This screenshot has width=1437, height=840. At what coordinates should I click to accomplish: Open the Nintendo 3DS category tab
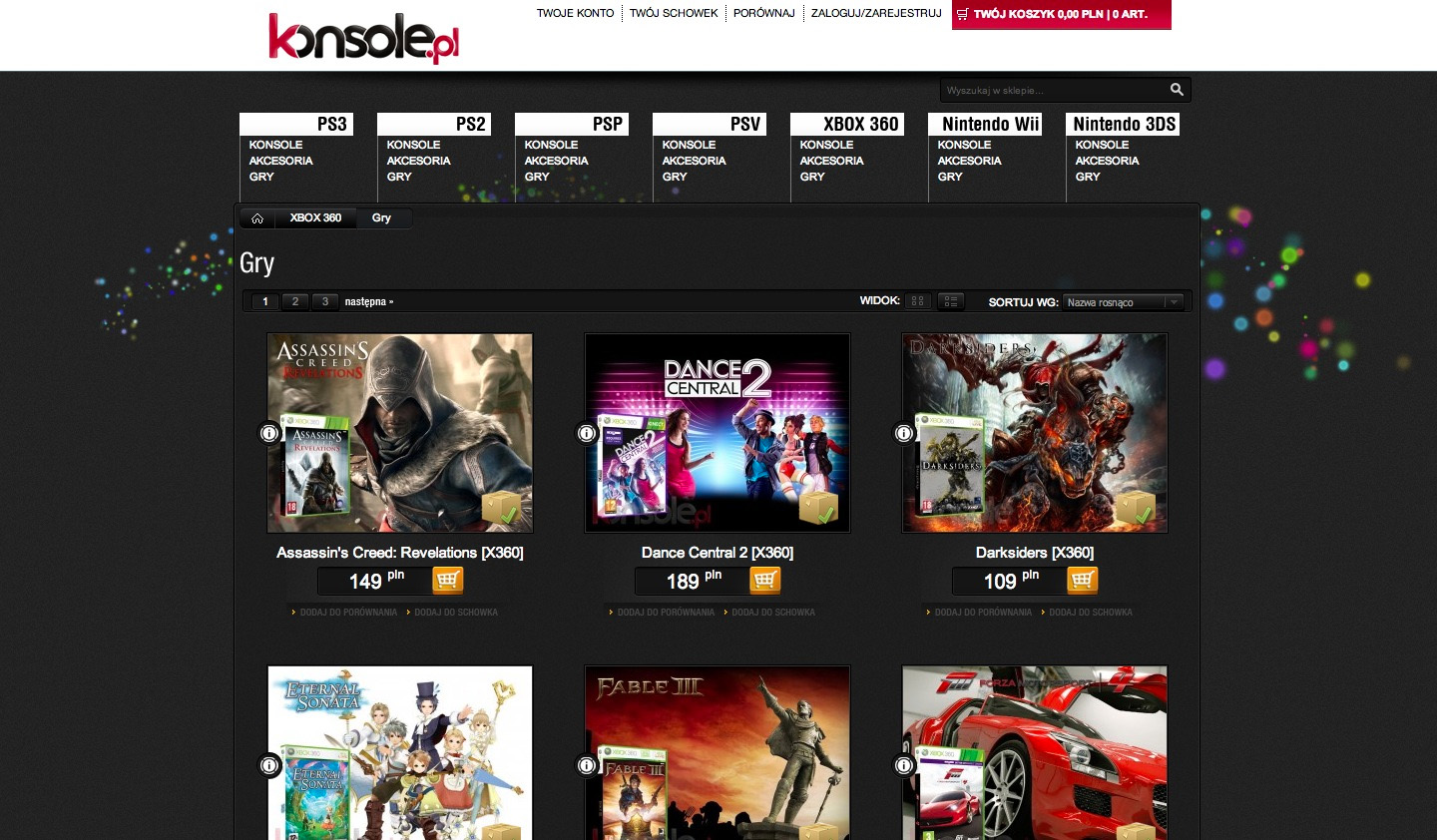1123,124
